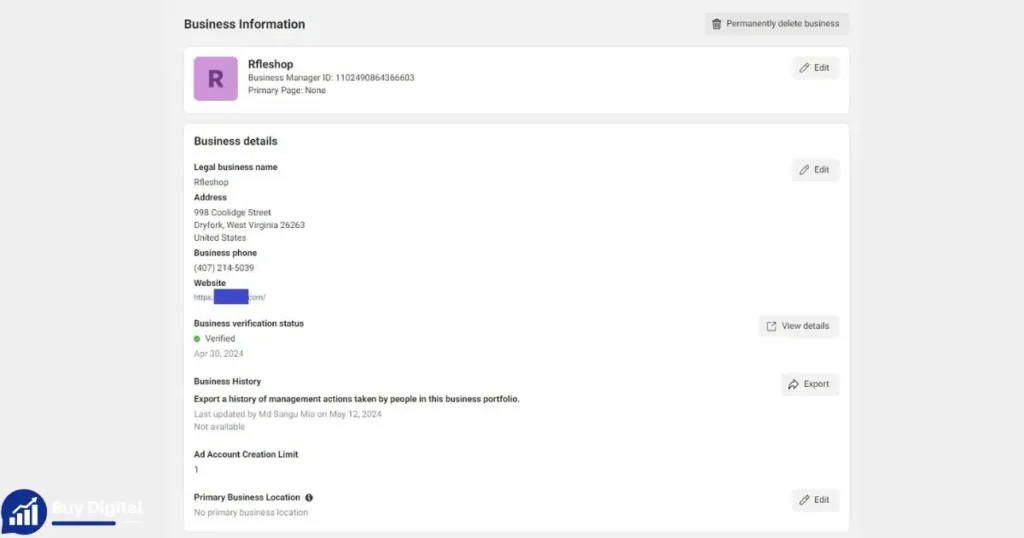
Task: Click the Permanently delete business button
Action: [776, 24]
